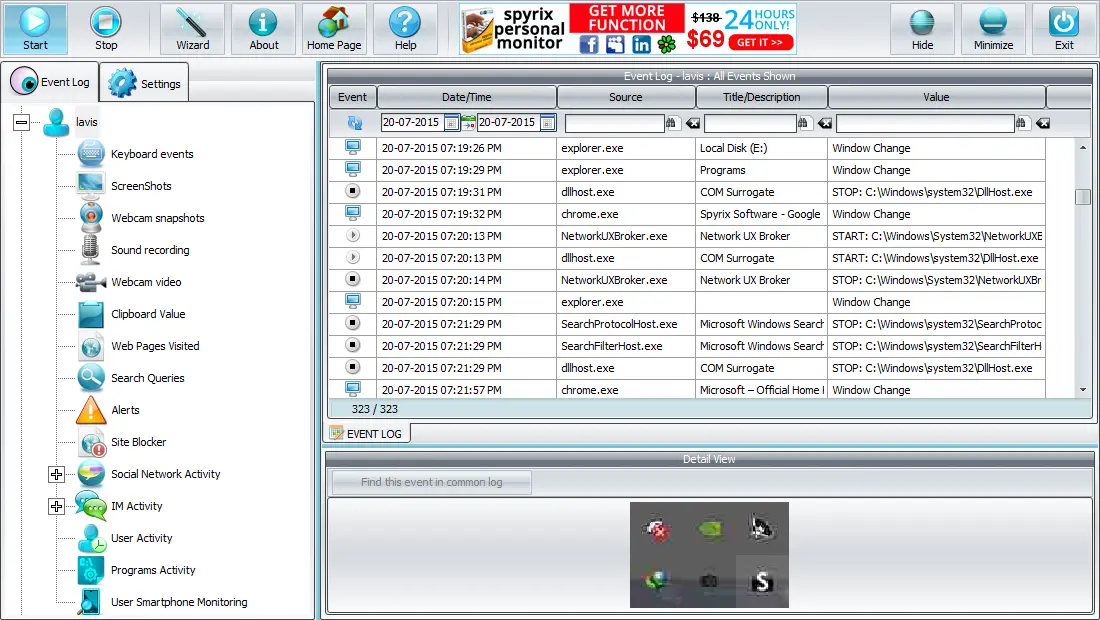The image size is (1100, 620).
Task: Select Social Network Activity icon
Action: point(91,474)
